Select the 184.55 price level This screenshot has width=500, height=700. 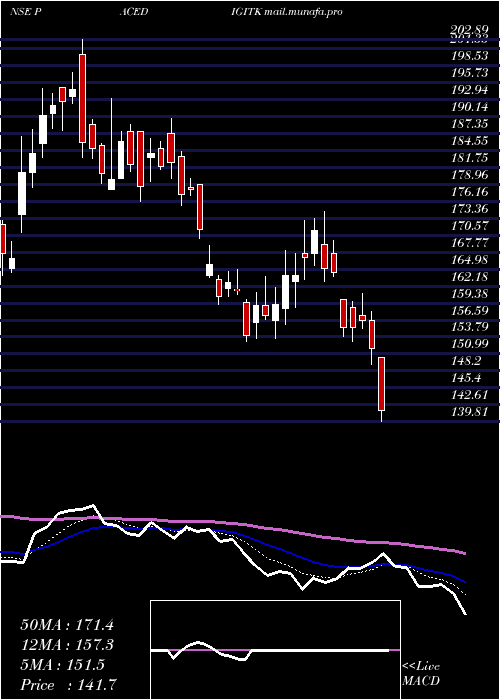(x=469, y=141)
